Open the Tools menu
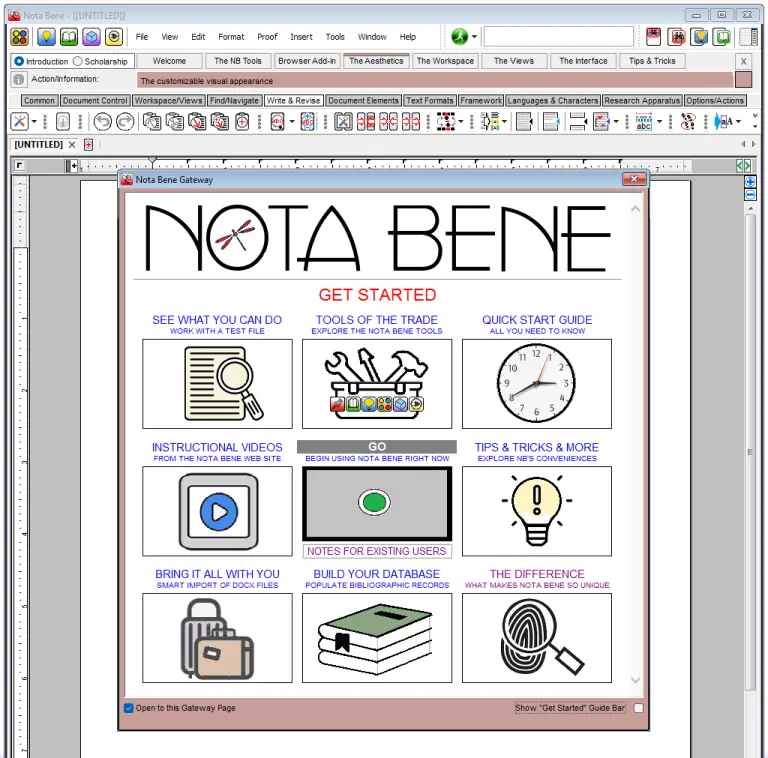This screenshot has width=768, height=758. coord(335,37)
